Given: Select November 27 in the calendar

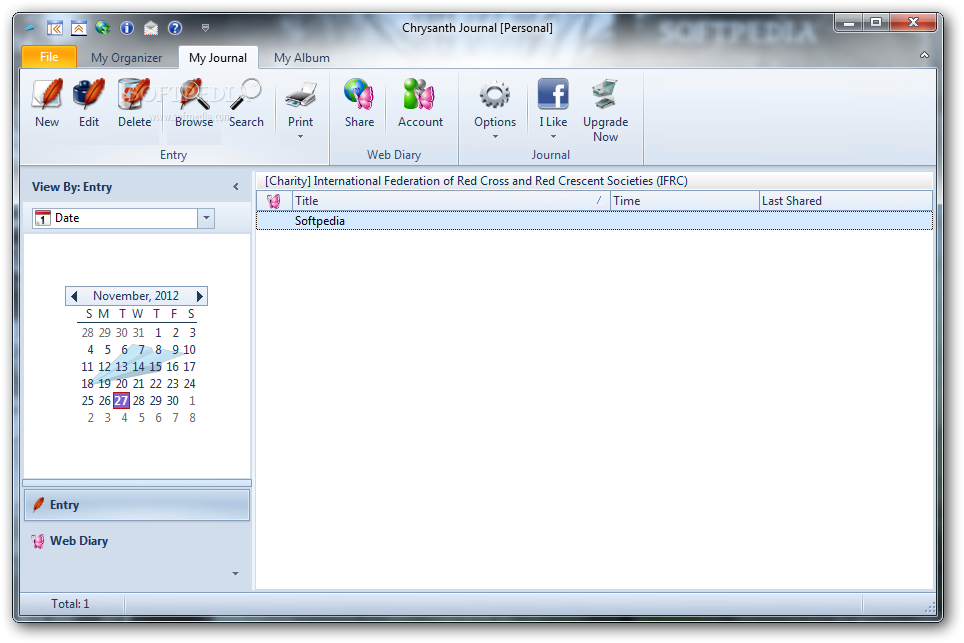Looking at the screenshot, I should [x=122, y=401].
